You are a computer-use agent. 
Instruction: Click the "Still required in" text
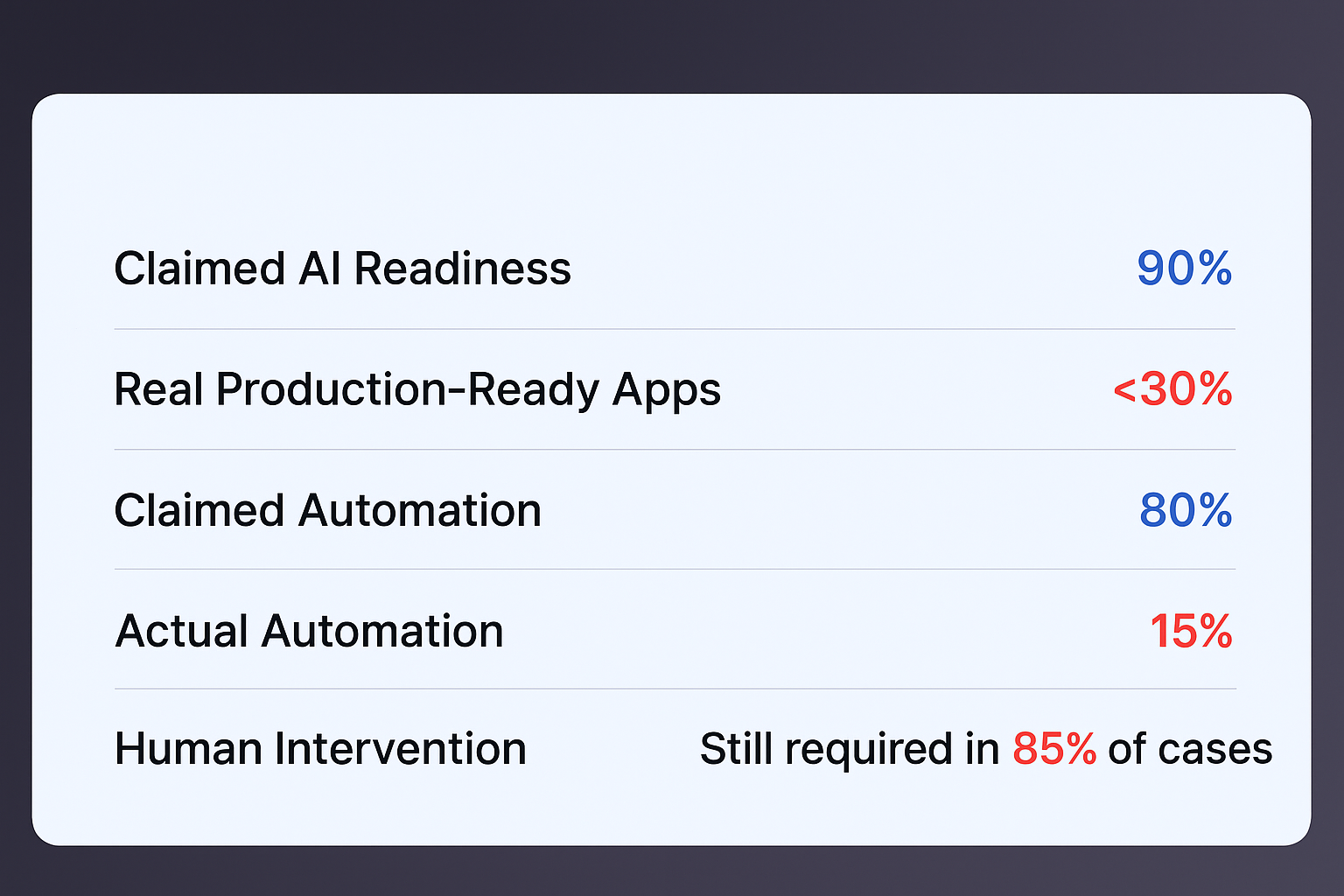[x=849, y=750]
